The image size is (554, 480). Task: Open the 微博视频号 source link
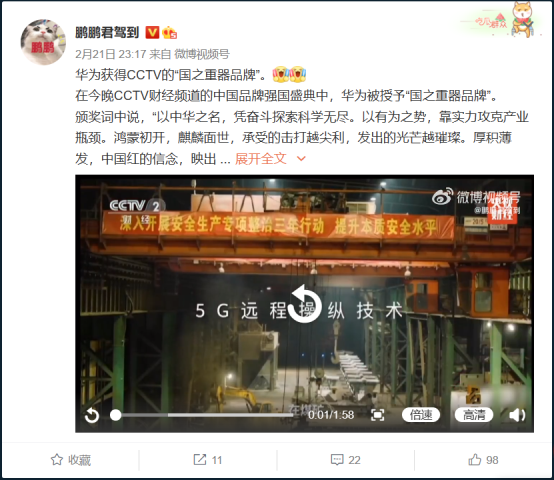(202, 54)
